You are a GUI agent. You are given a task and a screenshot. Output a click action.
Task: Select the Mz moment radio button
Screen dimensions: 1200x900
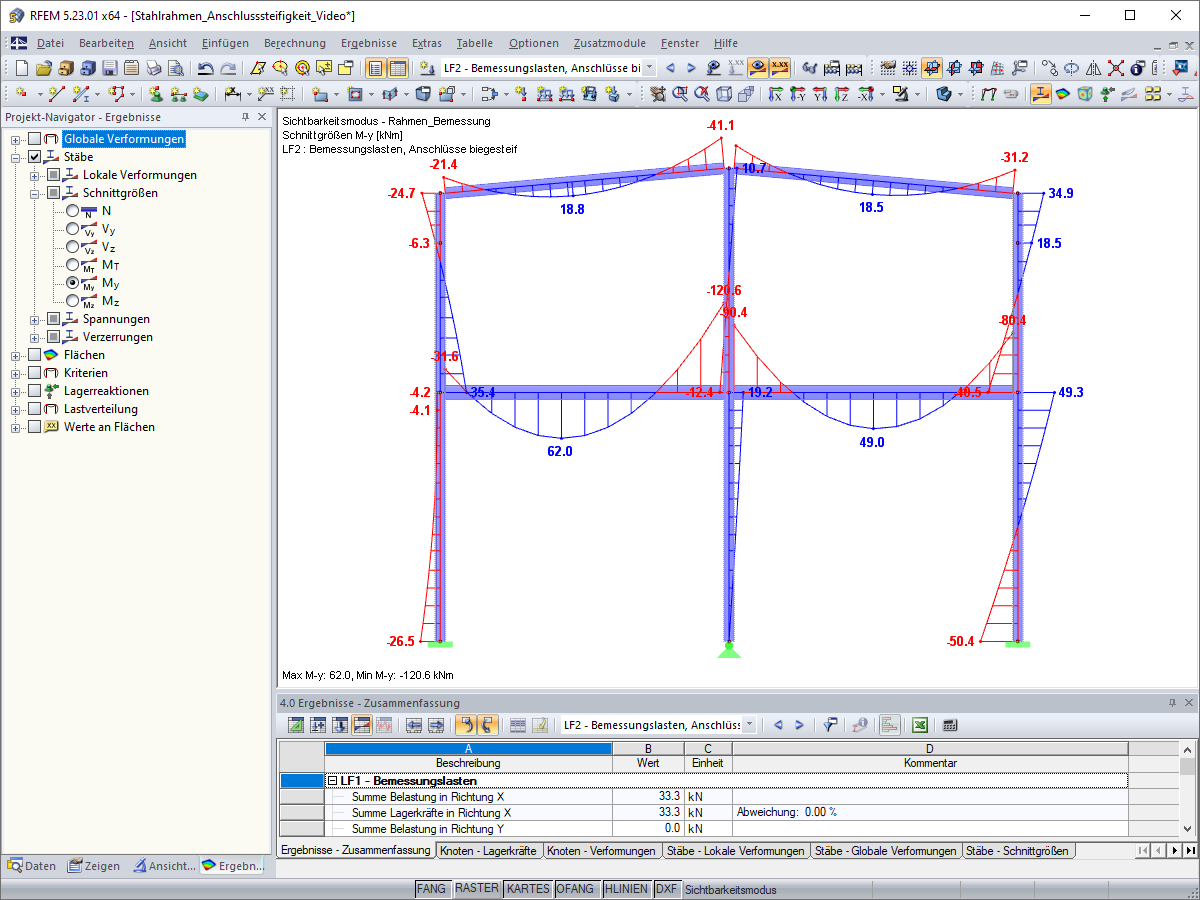pyautogui.click(x=72, y=301)
